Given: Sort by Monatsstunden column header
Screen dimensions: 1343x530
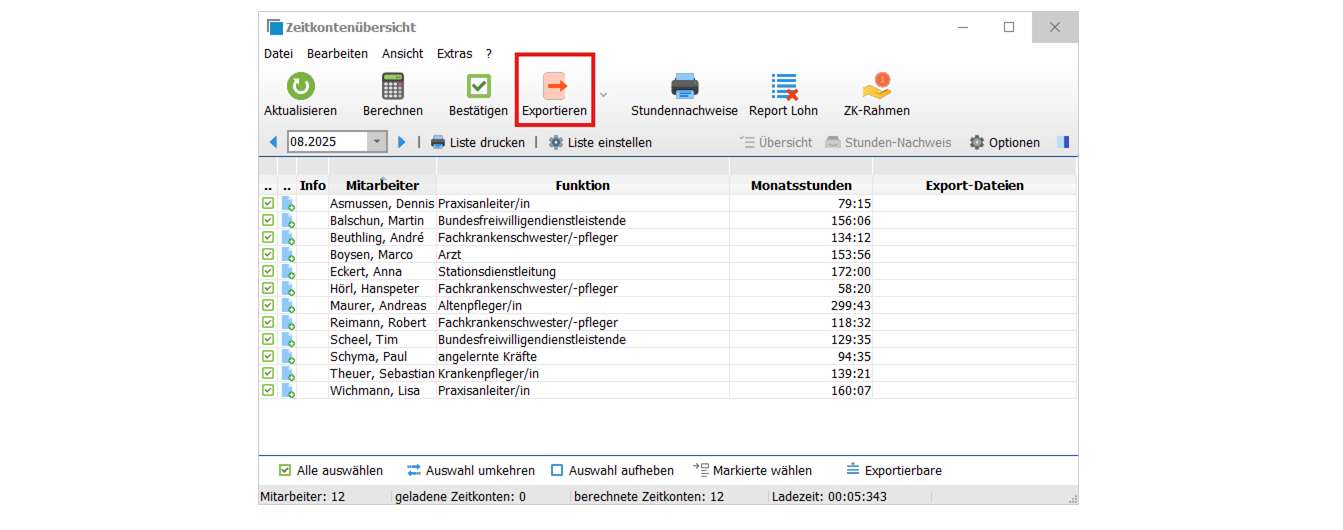Looking at the screenshot, I should pos(801,186).
